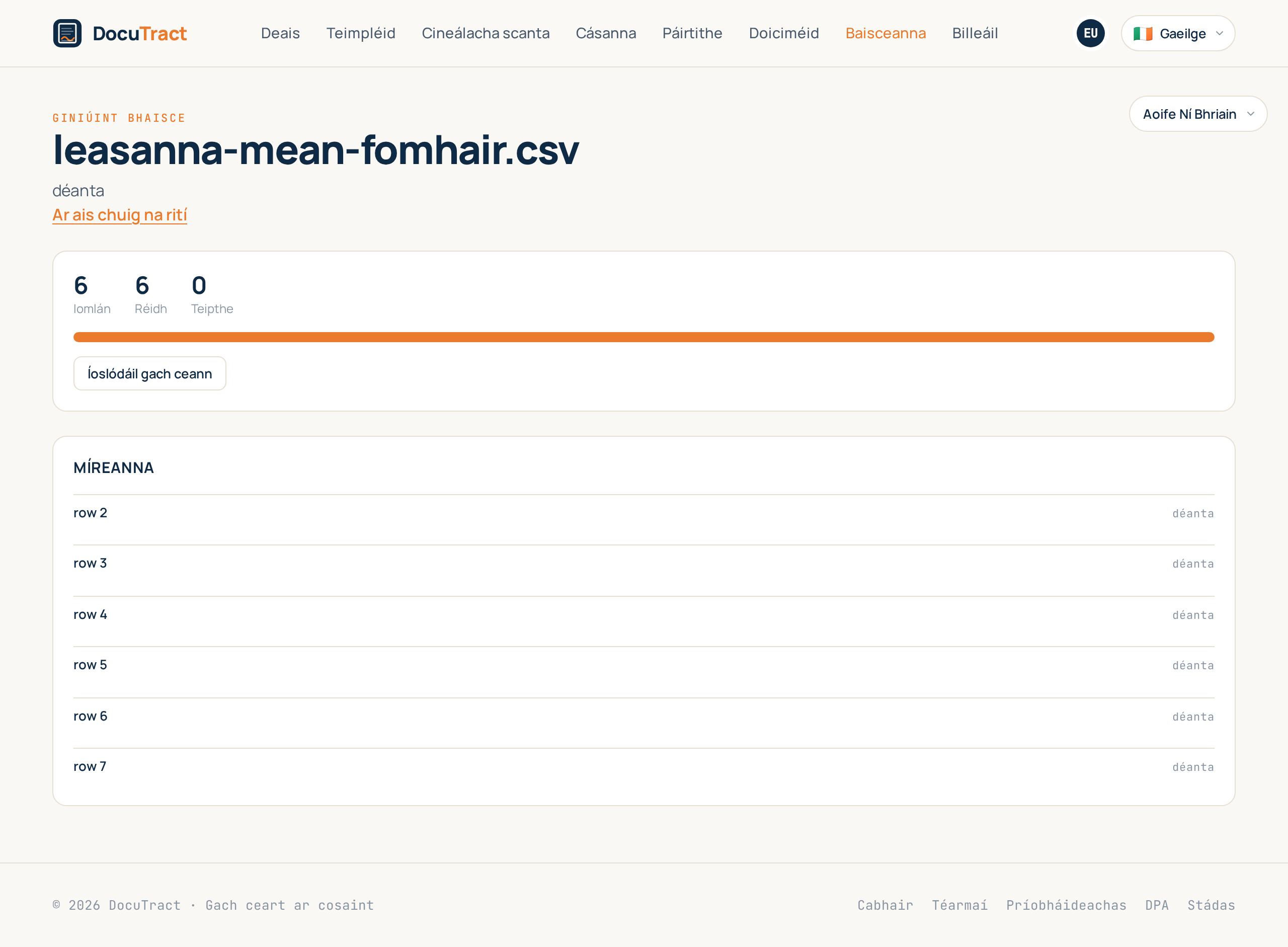The height and width of the screenshot is (947, 1288).
Task: Go to the Deais nav item
Action: point(280,33)
